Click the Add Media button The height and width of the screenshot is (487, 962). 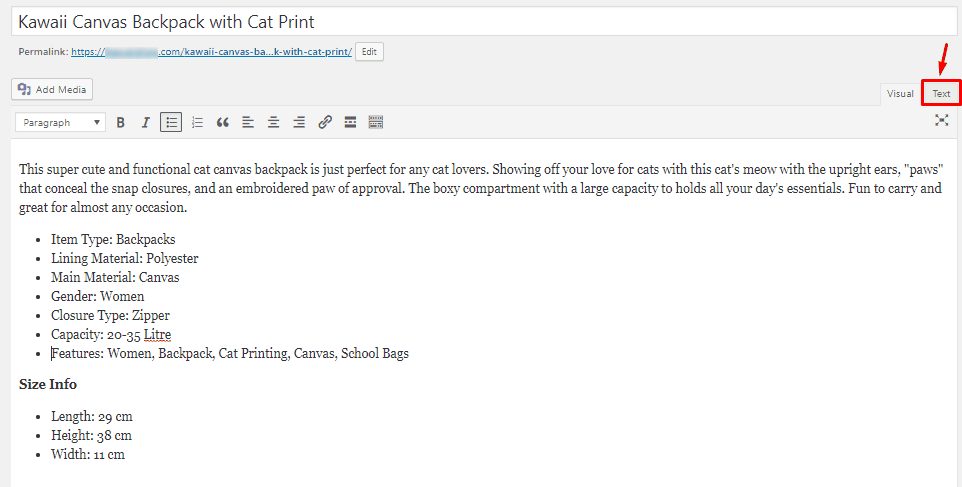(53, 90)
